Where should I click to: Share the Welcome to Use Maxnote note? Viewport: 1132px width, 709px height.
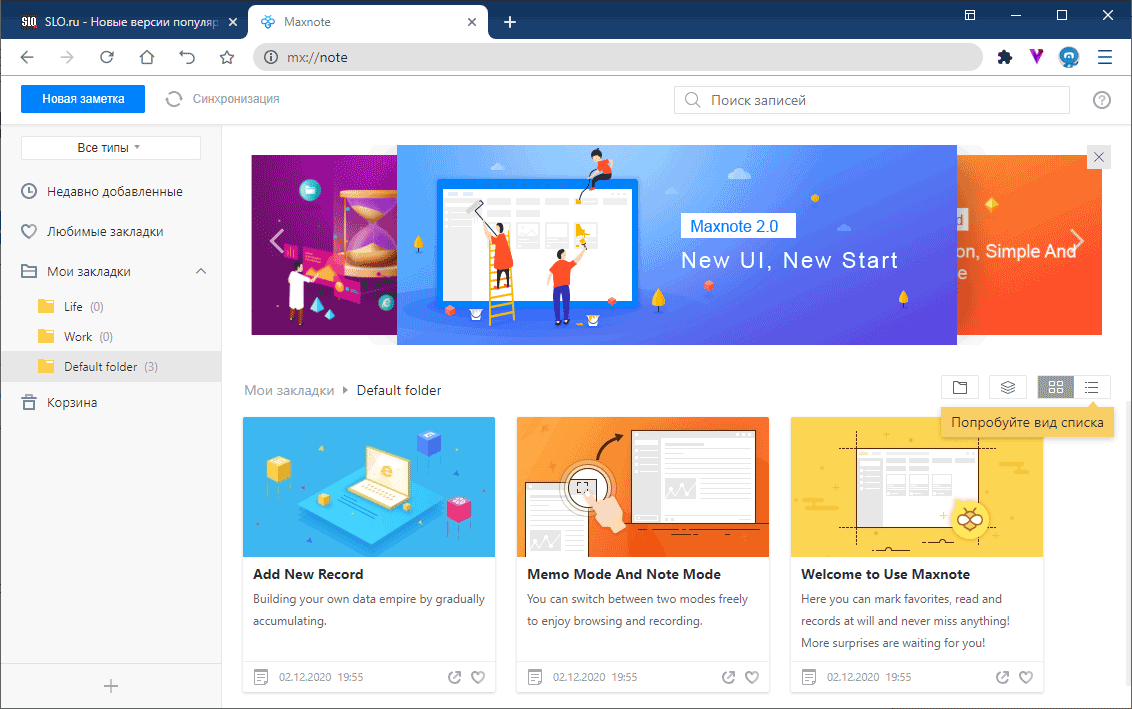(x=1002, y=677)
